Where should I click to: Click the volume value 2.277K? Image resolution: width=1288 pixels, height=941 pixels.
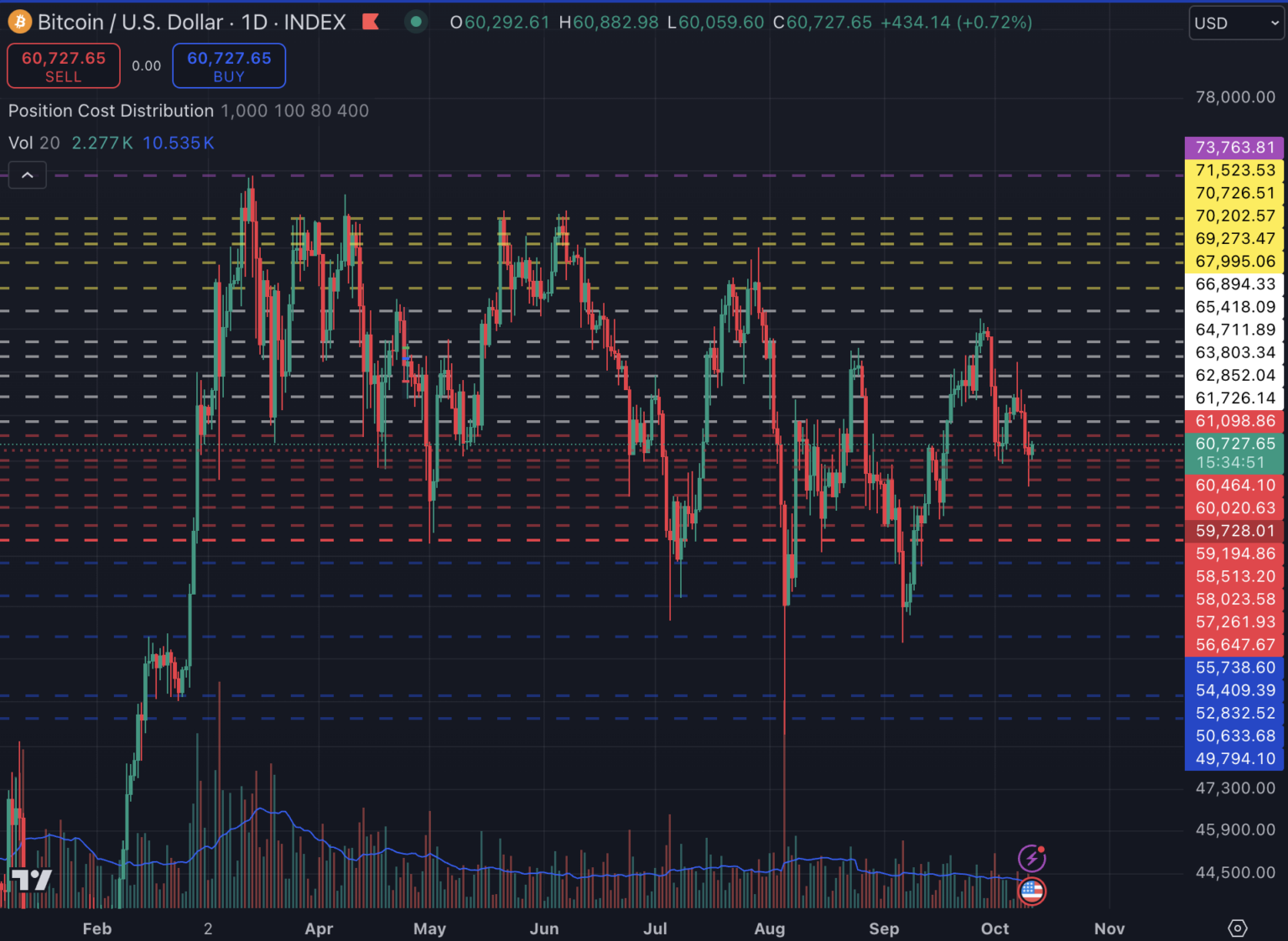pos(102,143)
